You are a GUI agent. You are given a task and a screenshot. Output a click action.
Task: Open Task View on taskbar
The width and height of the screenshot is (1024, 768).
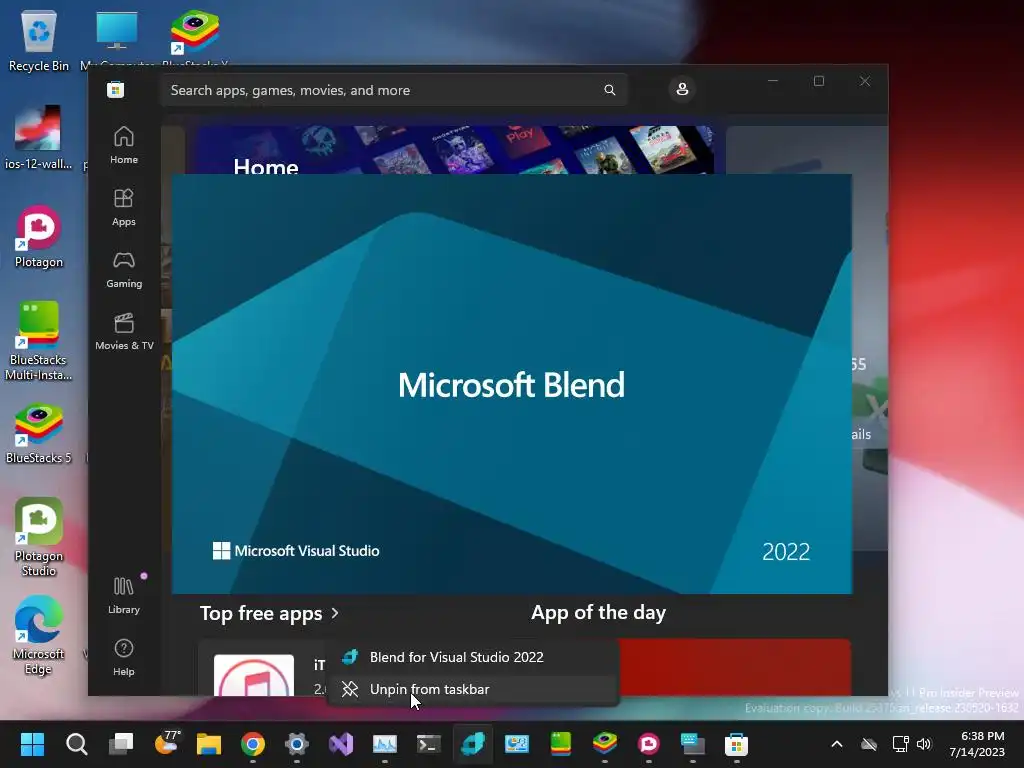click(121, 744)
